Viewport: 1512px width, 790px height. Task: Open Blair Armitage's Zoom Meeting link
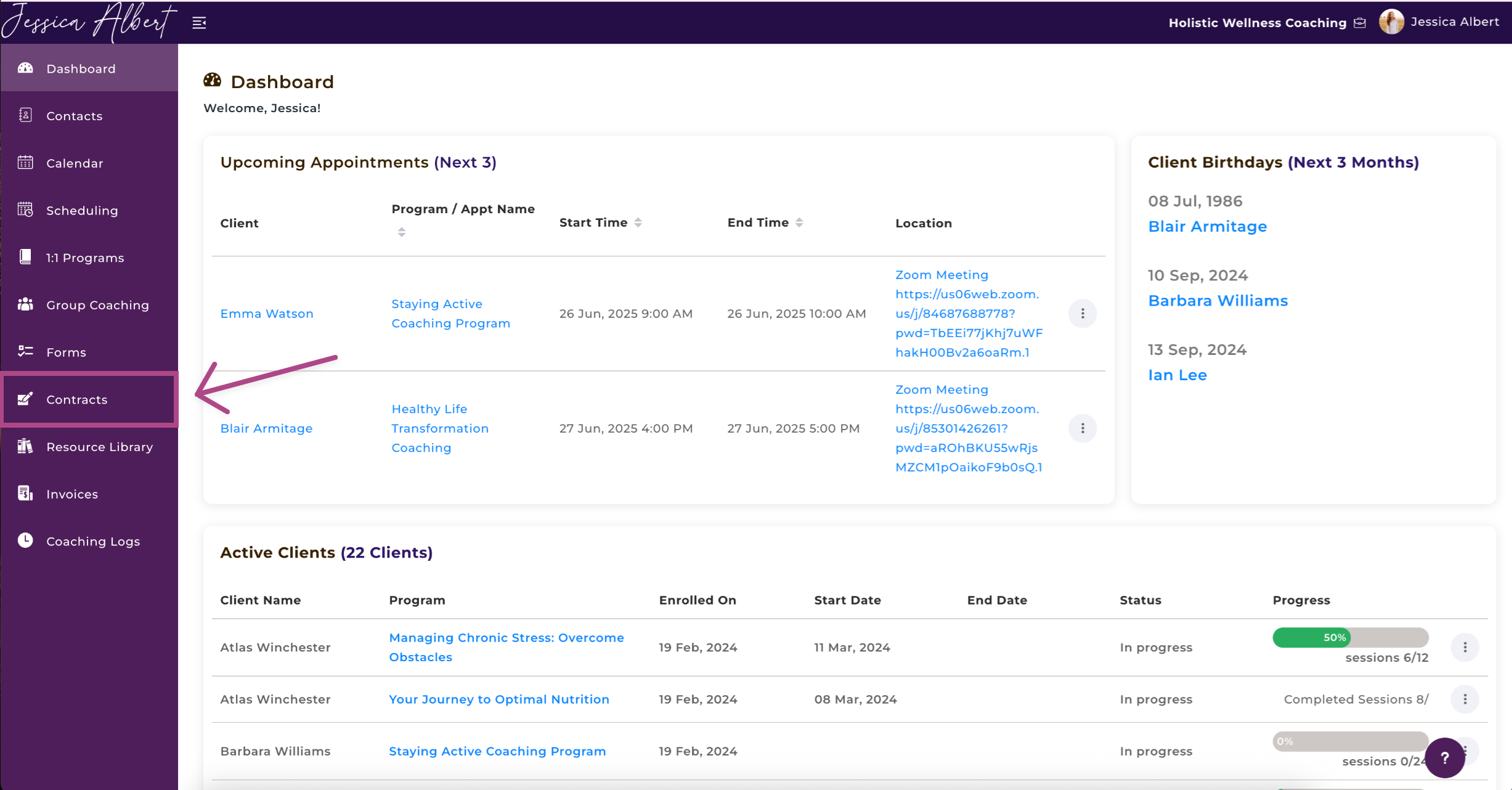(x=969, y=428)
